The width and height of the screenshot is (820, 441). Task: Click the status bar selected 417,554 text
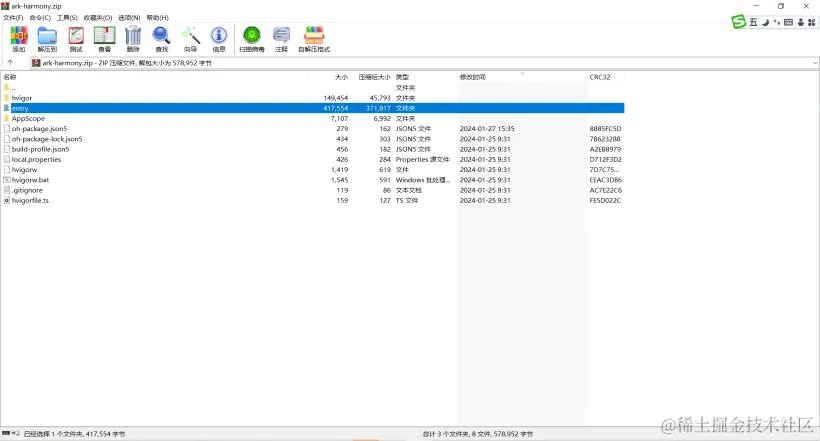point(74,434)
